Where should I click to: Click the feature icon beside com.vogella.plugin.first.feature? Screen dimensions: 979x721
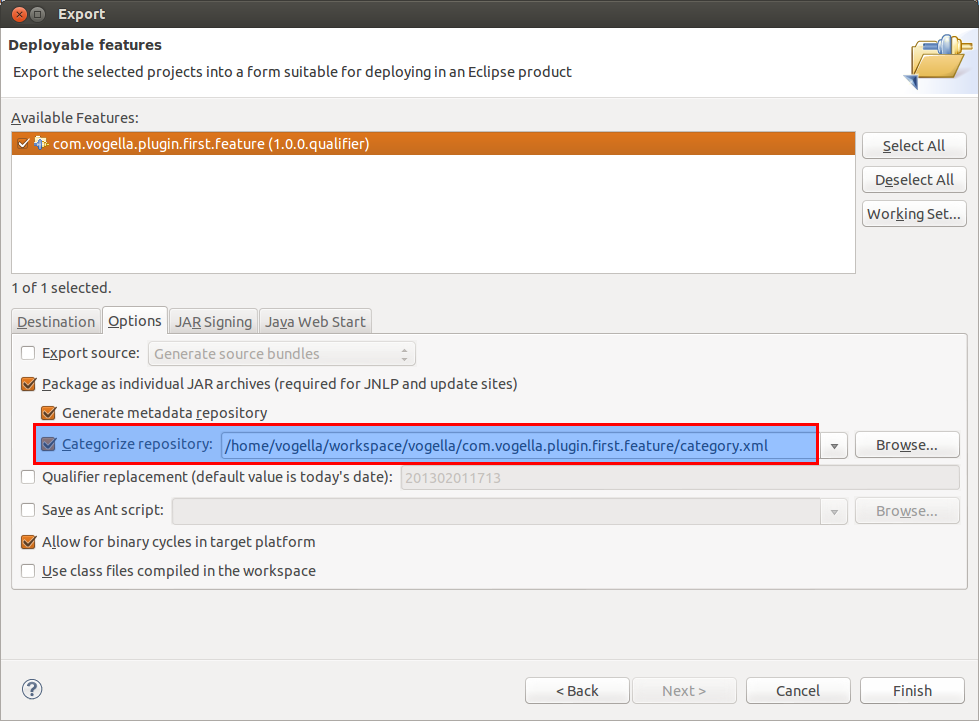[41, 143]
